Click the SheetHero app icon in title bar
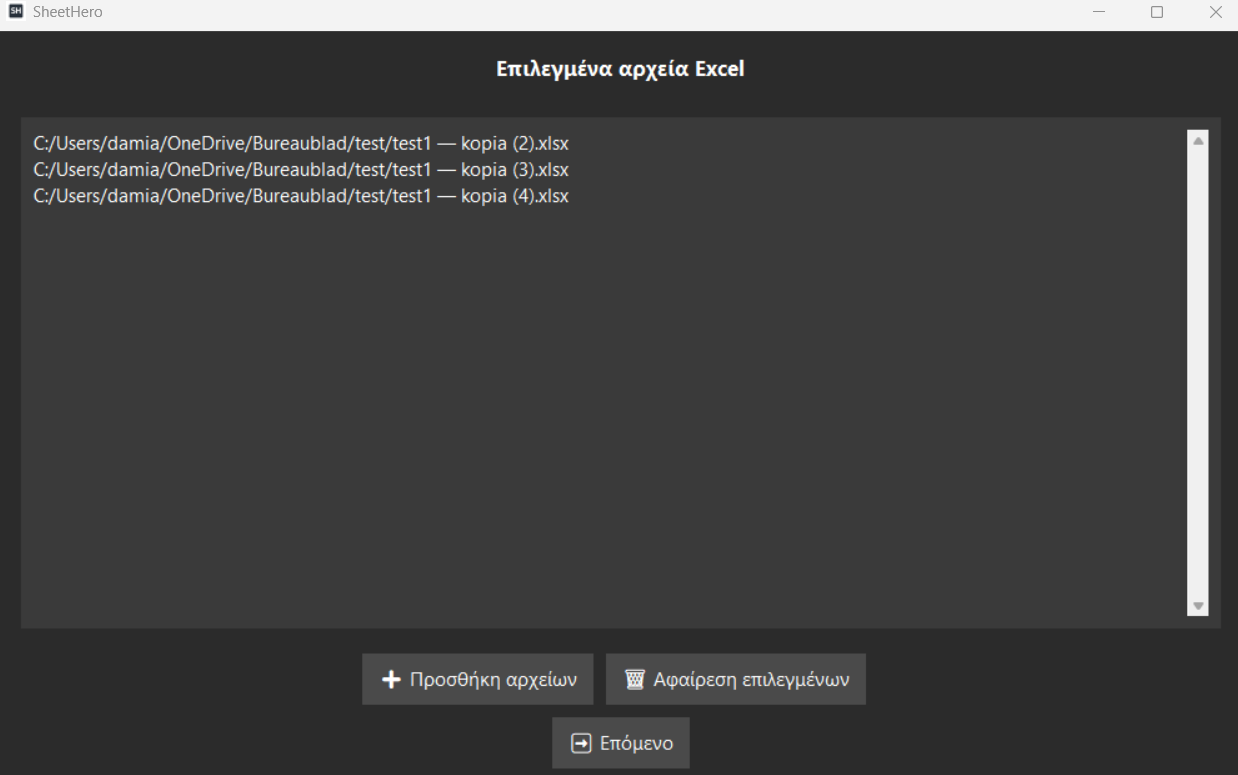 (x=16, y=12)
